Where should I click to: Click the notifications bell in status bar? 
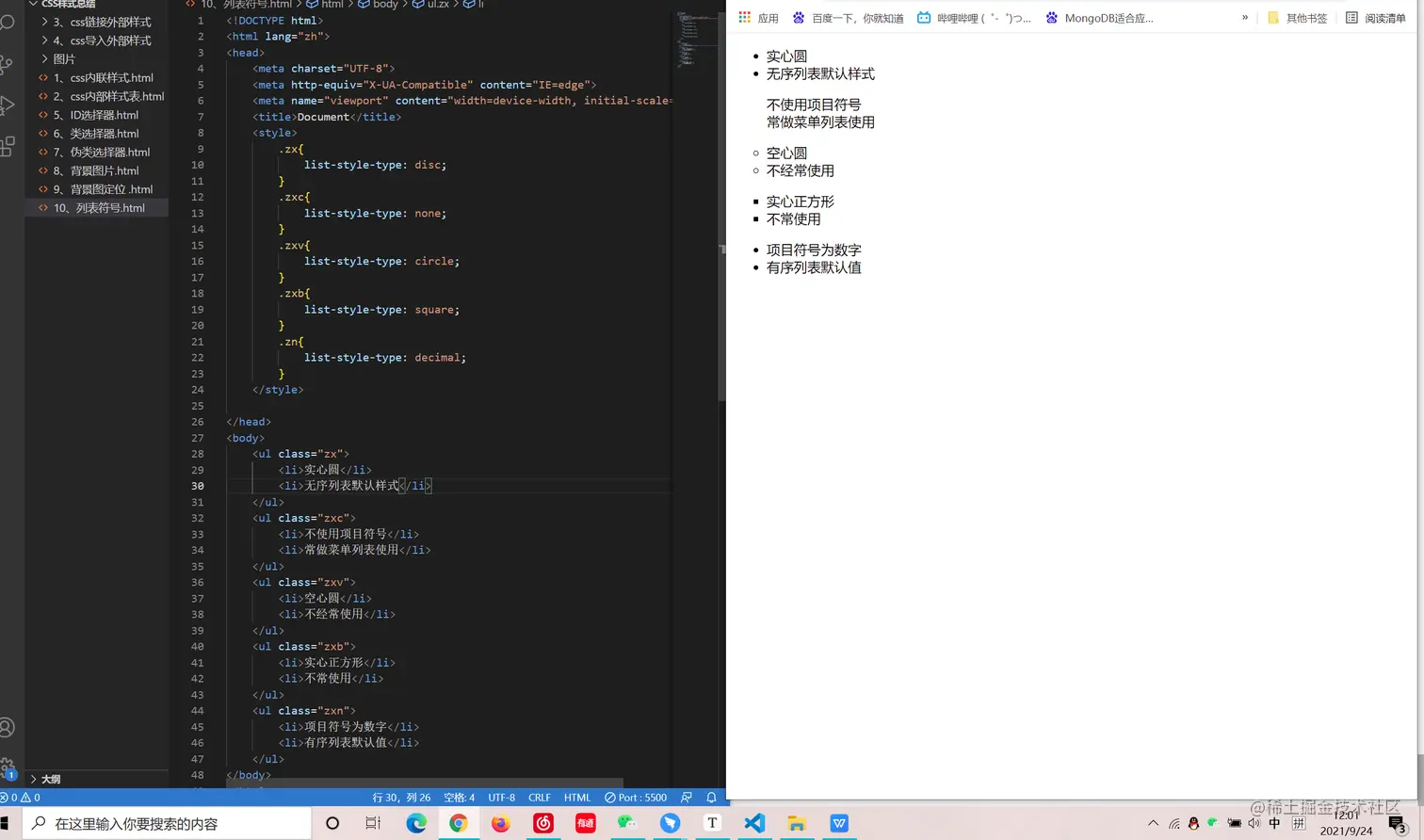tap(711, 797)
